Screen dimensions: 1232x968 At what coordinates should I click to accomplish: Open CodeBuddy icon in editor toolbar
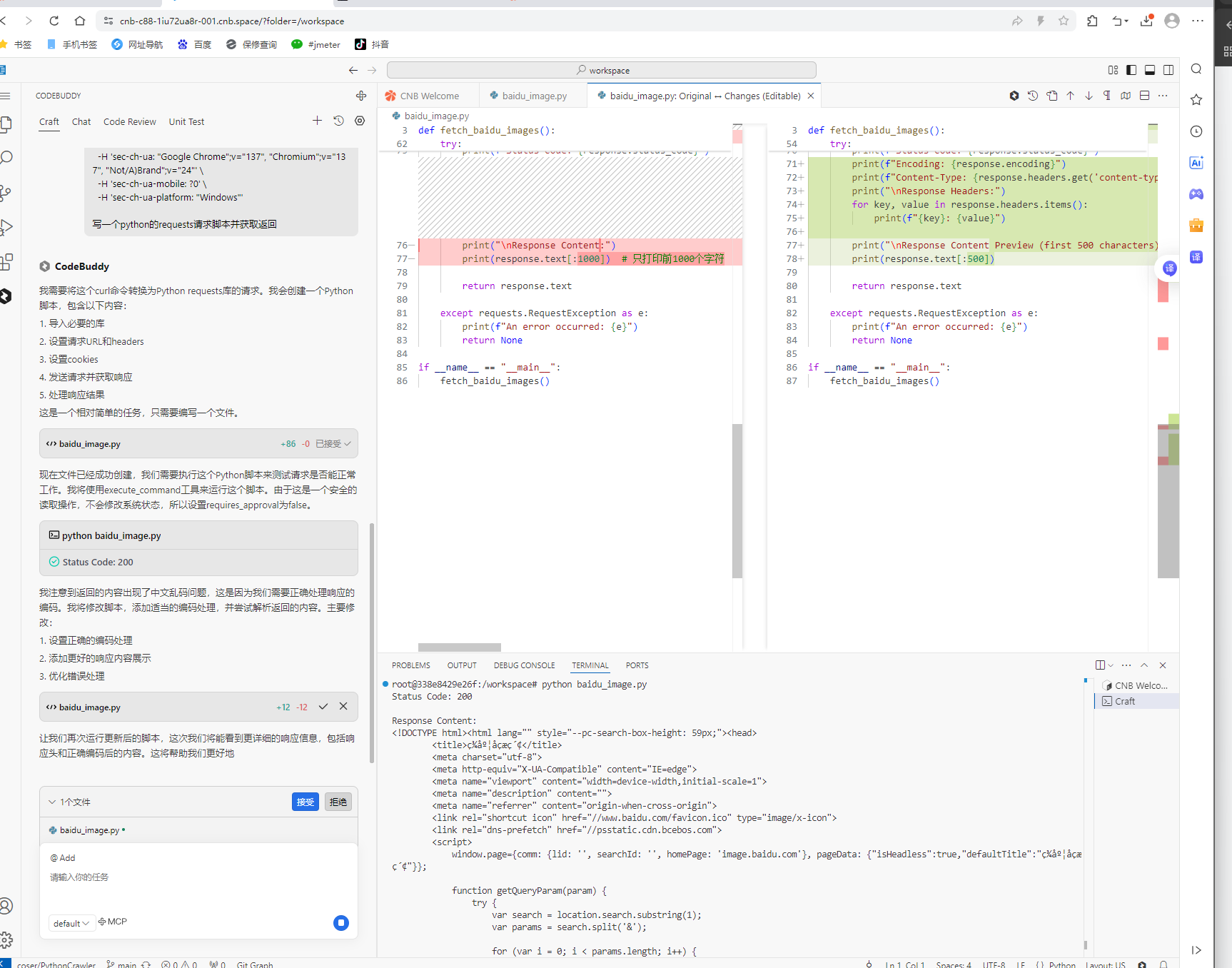[x=1014, y=96]
